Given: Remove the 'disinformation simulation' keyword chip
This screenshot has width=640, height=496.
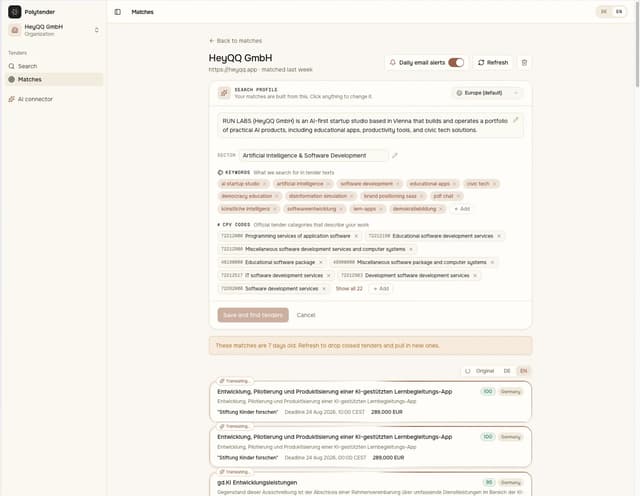Looking at the screenshot, I should pos(351,196).
